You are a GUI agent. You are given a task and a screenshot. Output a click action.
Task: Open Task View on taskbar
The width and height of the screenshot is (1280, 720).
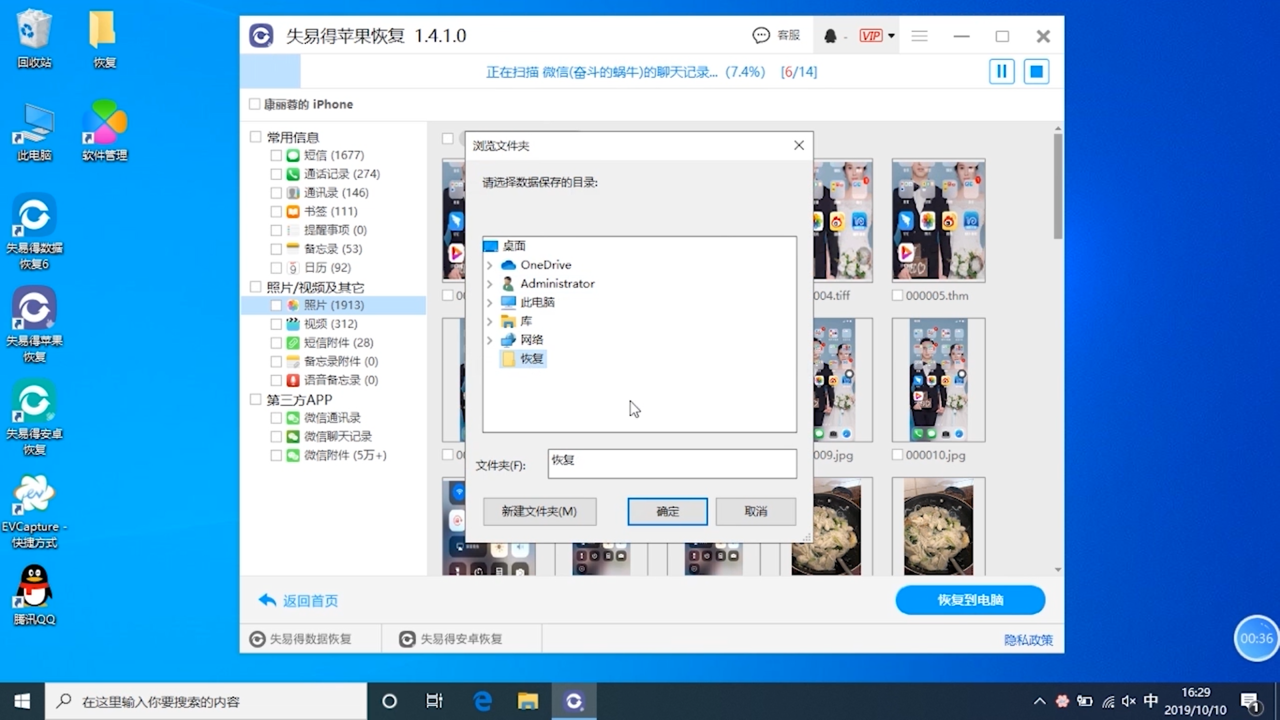click(x=435, y=701)
